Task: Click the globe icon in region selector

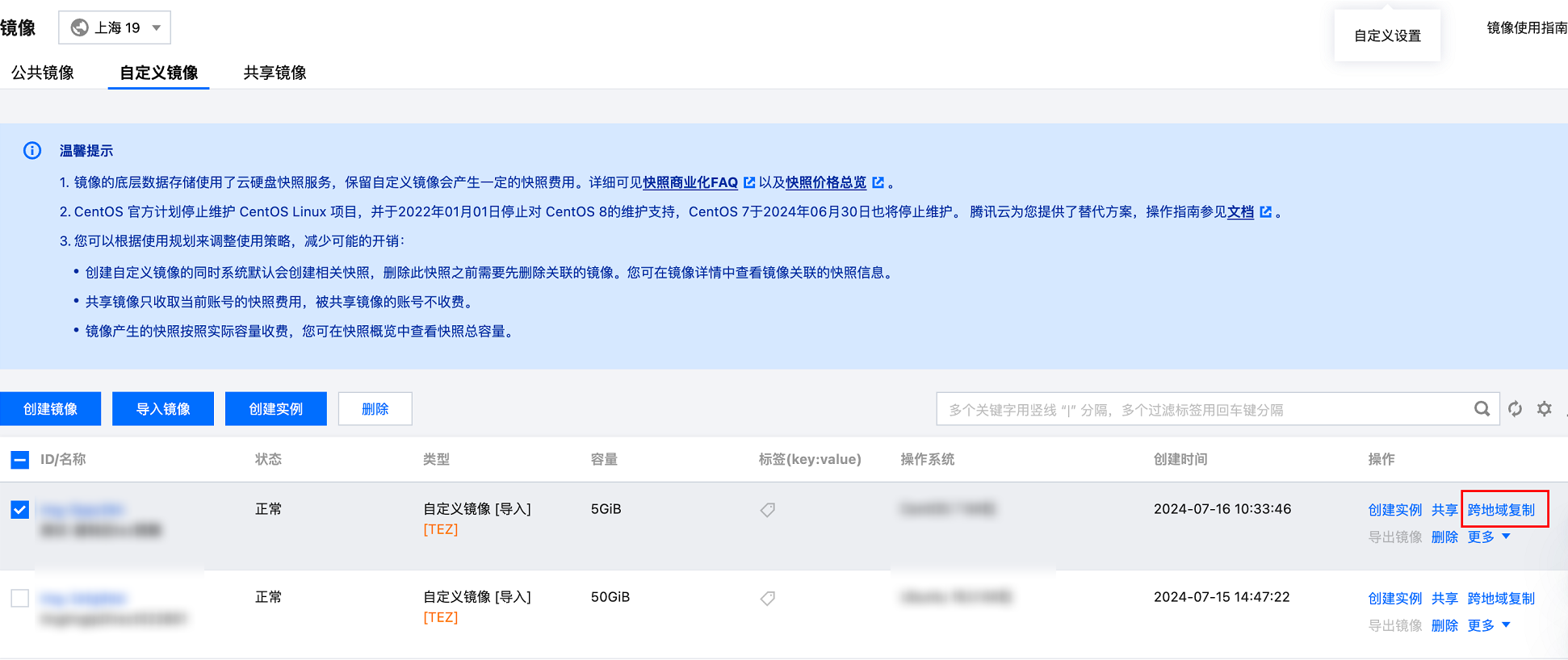Action: (x=79, y=27)
